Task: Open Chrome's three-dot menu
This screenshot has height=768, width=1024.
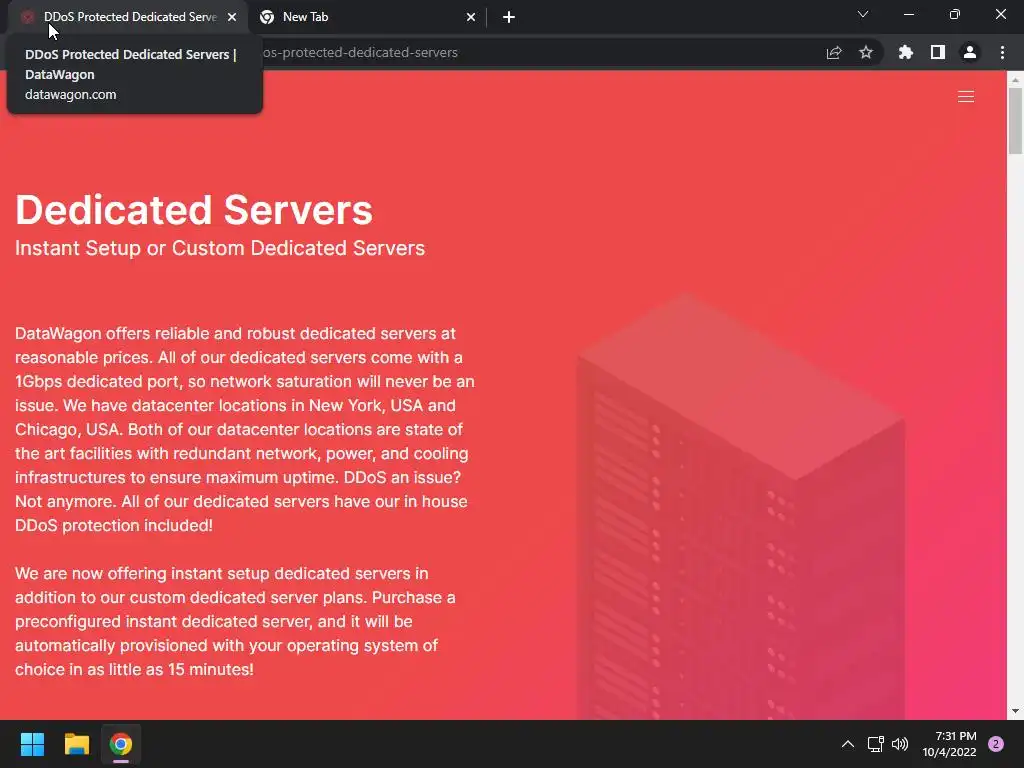Action: point(1002,52)
